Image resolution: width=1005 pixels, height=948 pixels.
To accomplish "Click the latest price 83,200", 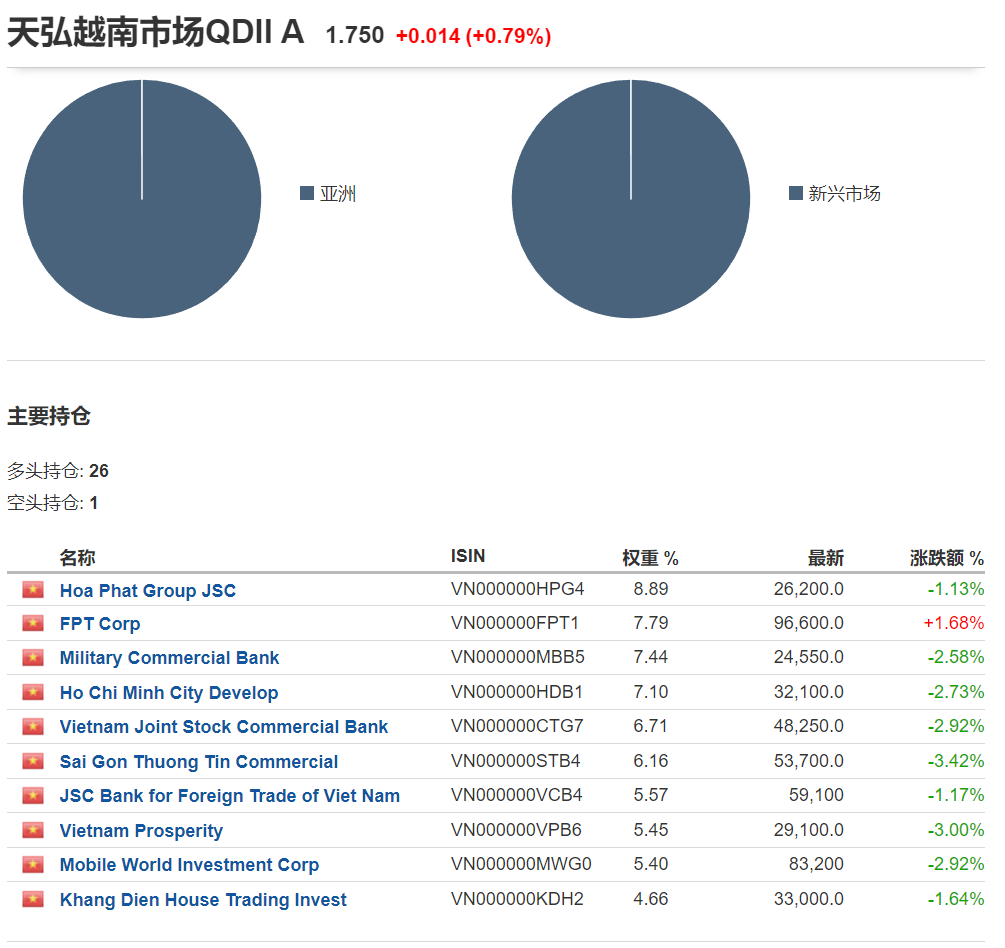I will click(816, 864).
